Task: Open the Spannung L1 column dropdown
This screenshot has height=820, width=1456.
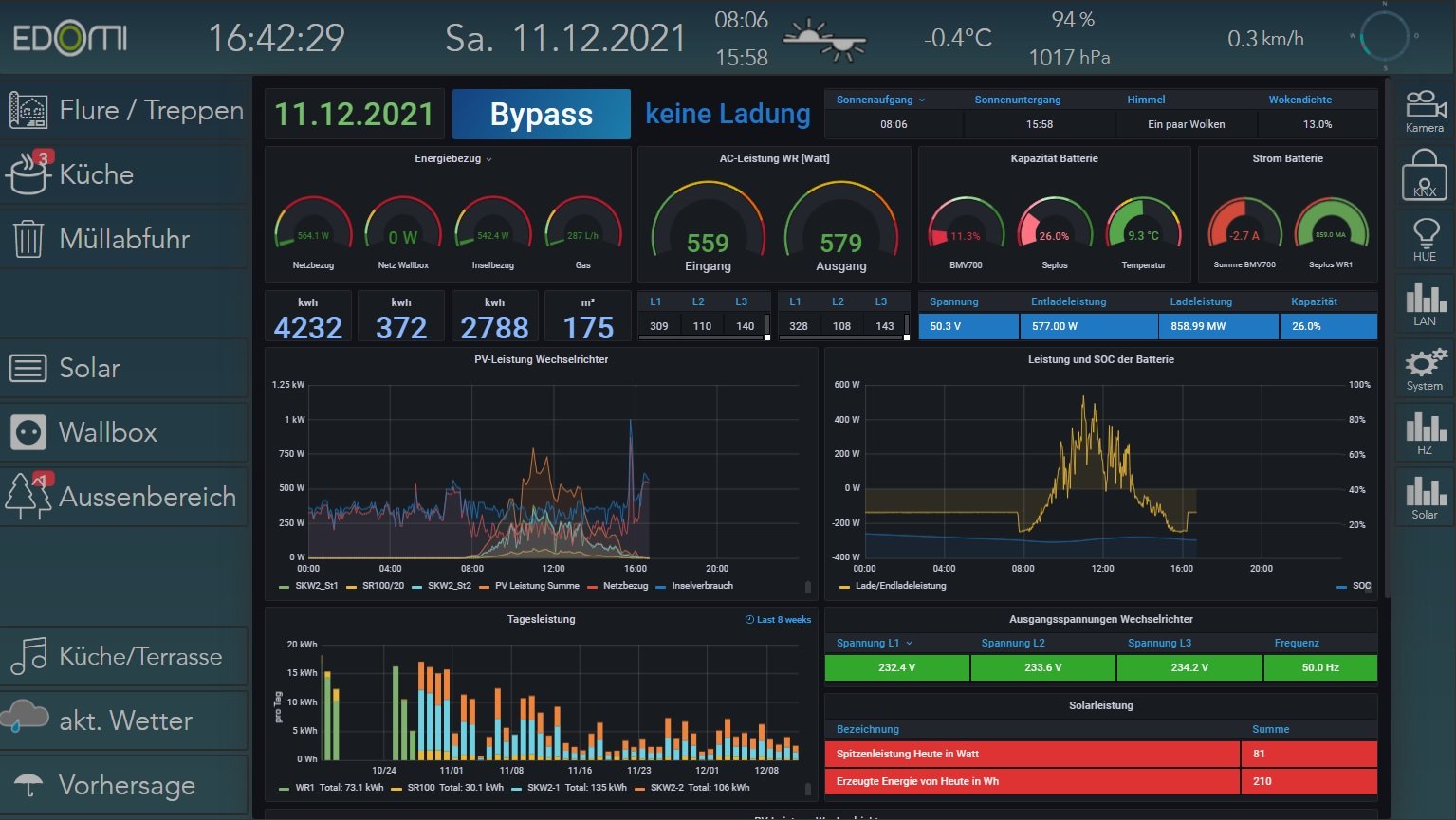Action: coord(874,643)
